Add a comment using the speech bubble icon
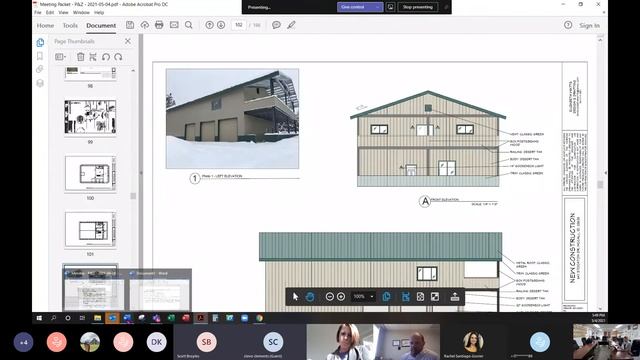 coord(276,25)
